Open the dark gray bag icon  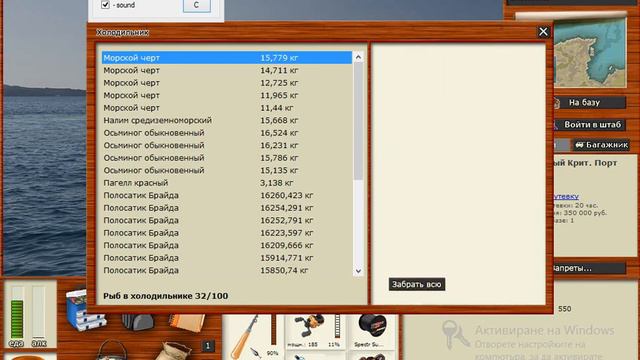[138, 322]
